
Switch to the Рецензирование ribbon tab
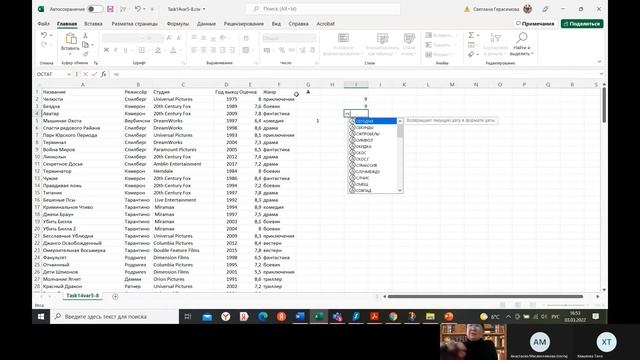pos(243,24)
